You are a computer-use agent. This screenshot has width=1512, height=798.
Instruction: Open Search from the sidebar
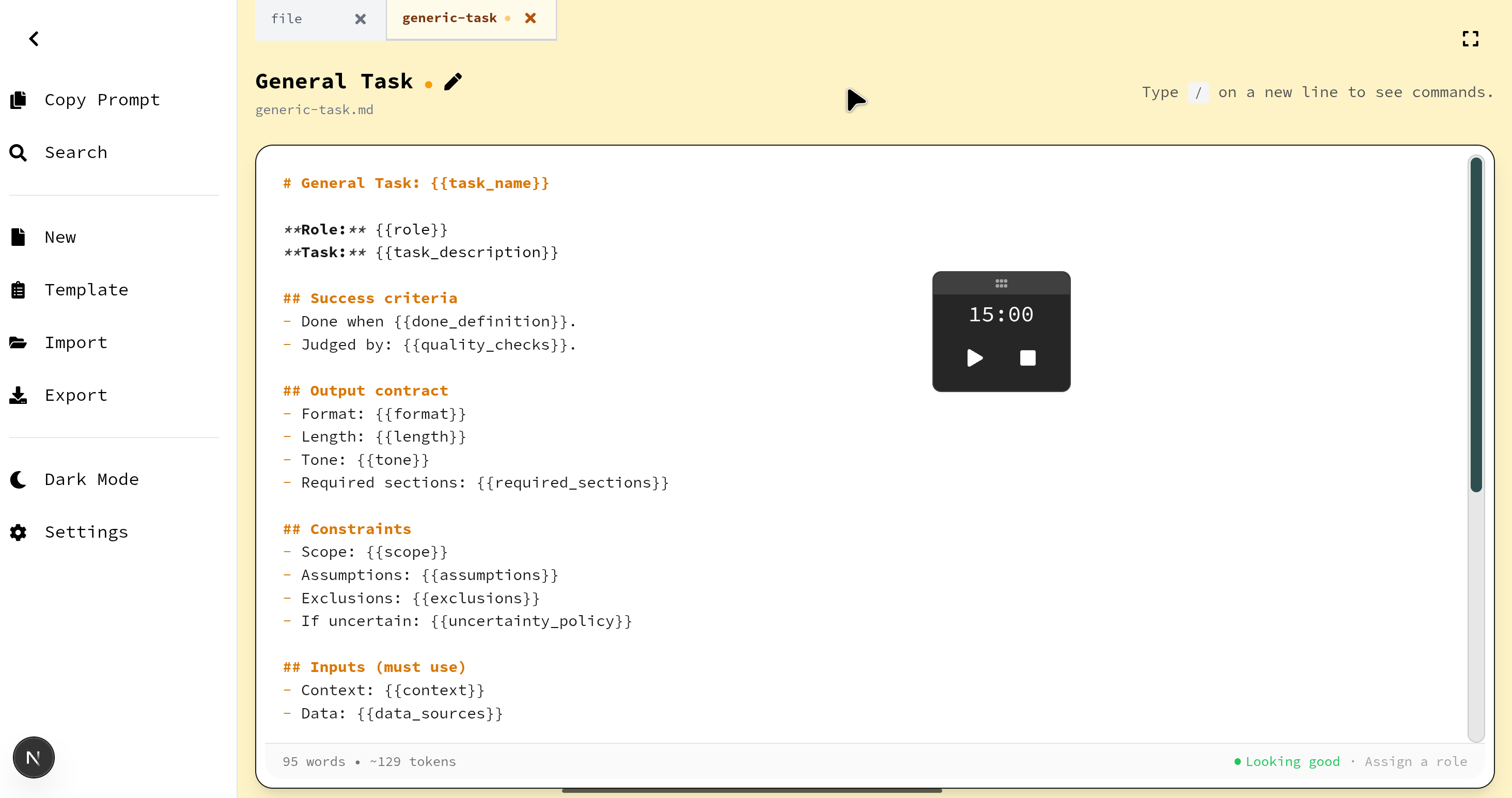click(x=18, y=152)
